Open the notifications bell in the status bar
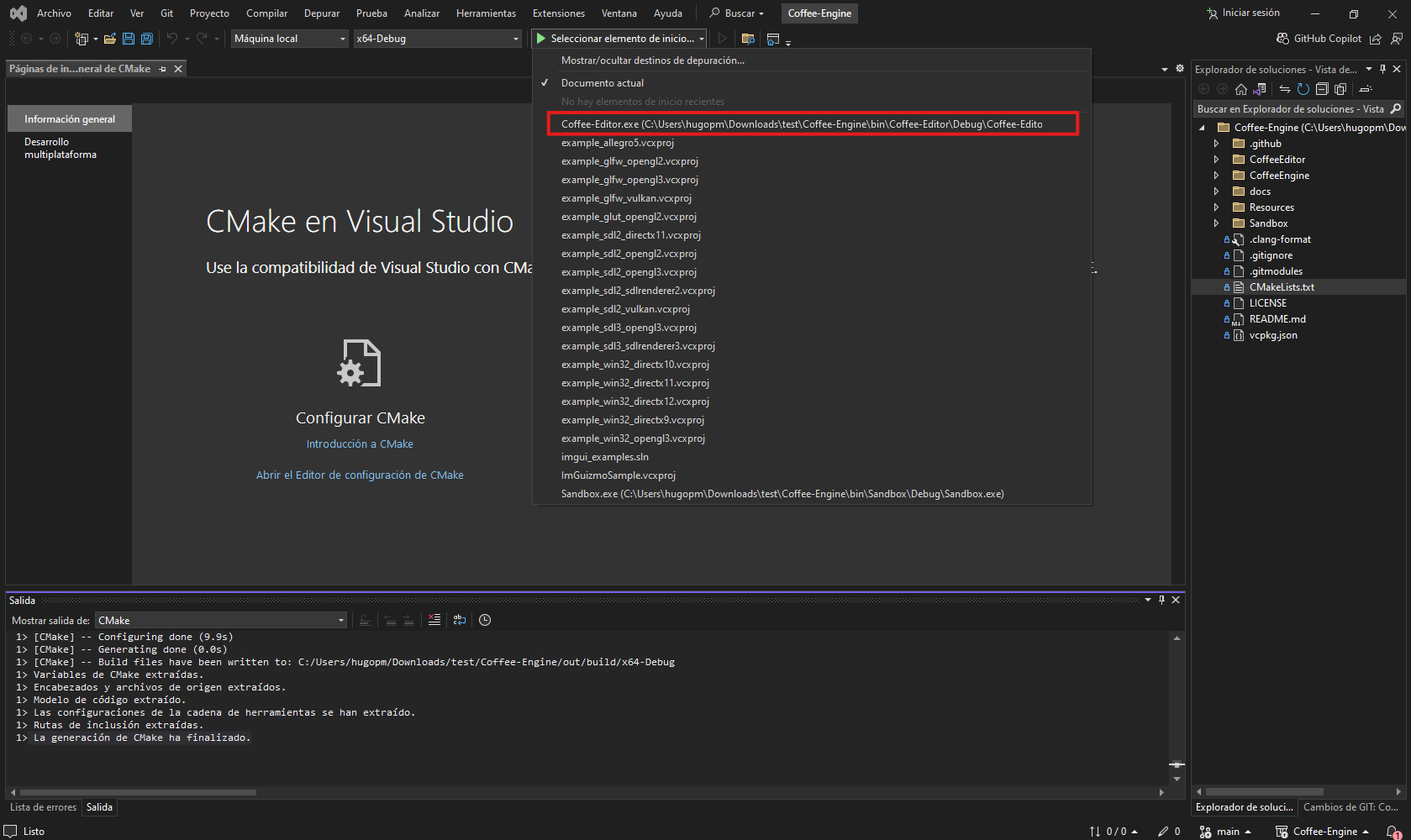 coord(1393,832)
